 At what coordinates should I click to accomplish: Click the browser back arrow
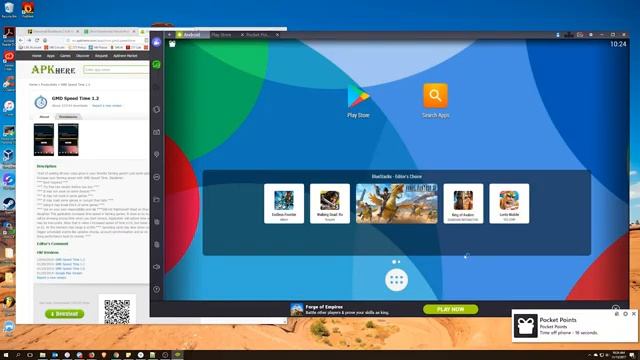tap(21, 40)
